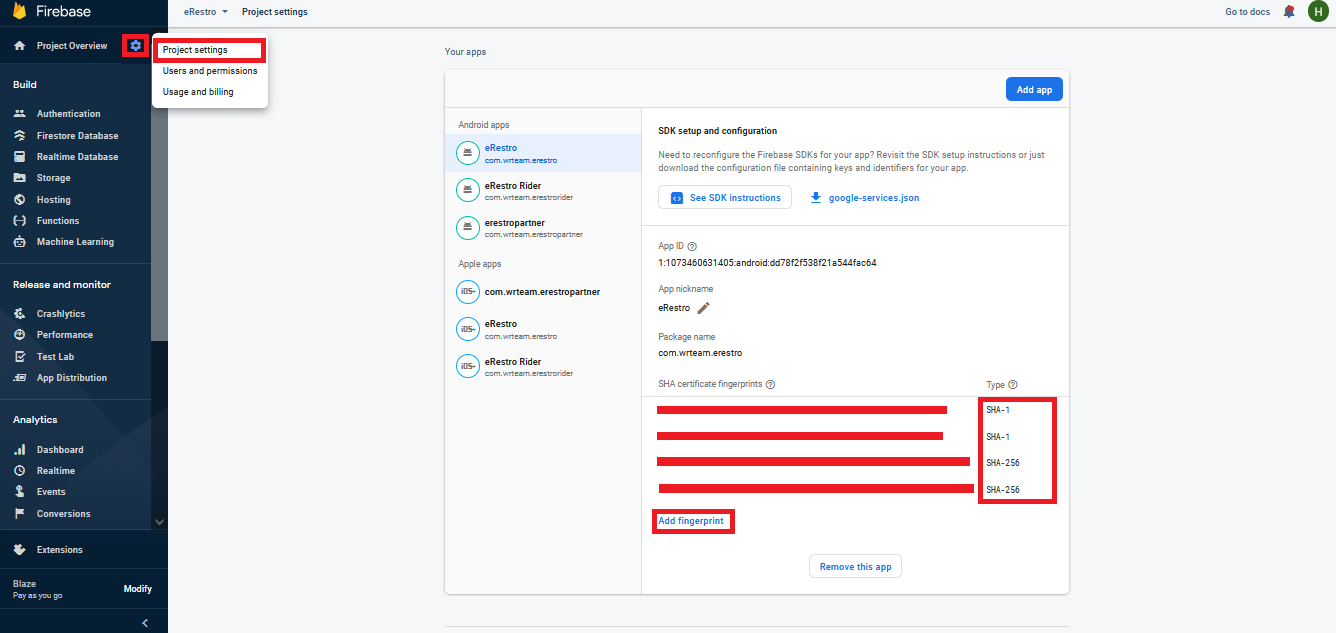Open Usage and billing menu entry
This screenshot has height=633, width=1336.
[198, 92]
